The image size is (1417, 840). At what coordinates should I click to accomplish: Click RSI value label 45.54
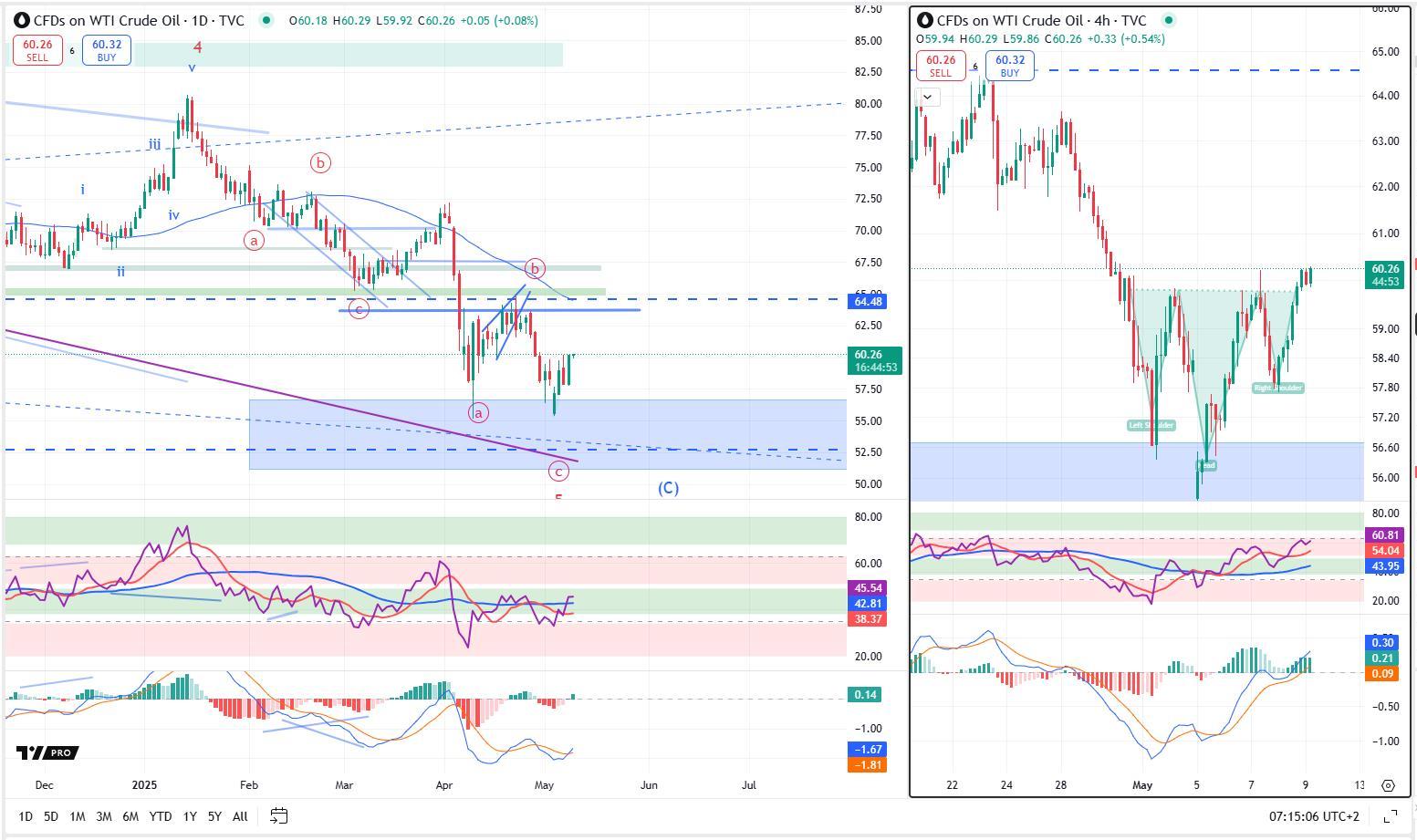click(867, 588)
